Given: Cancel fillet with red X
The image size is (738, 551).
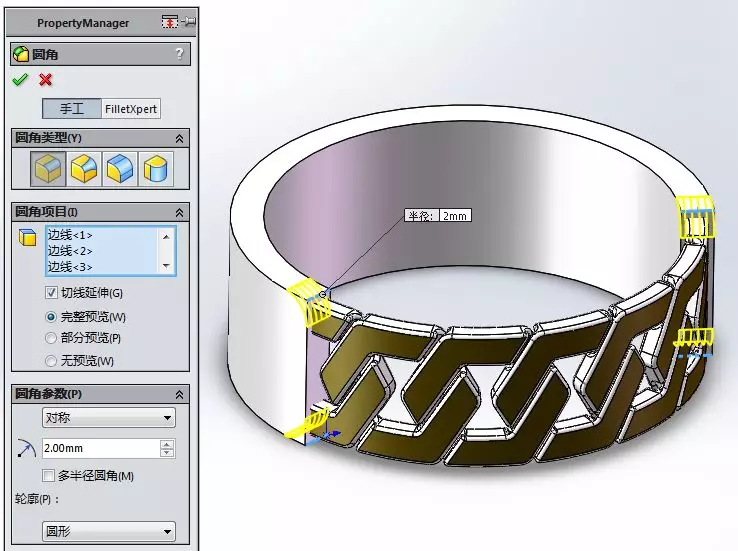Looking at the screenshot, I should click(x=46, y=80).
